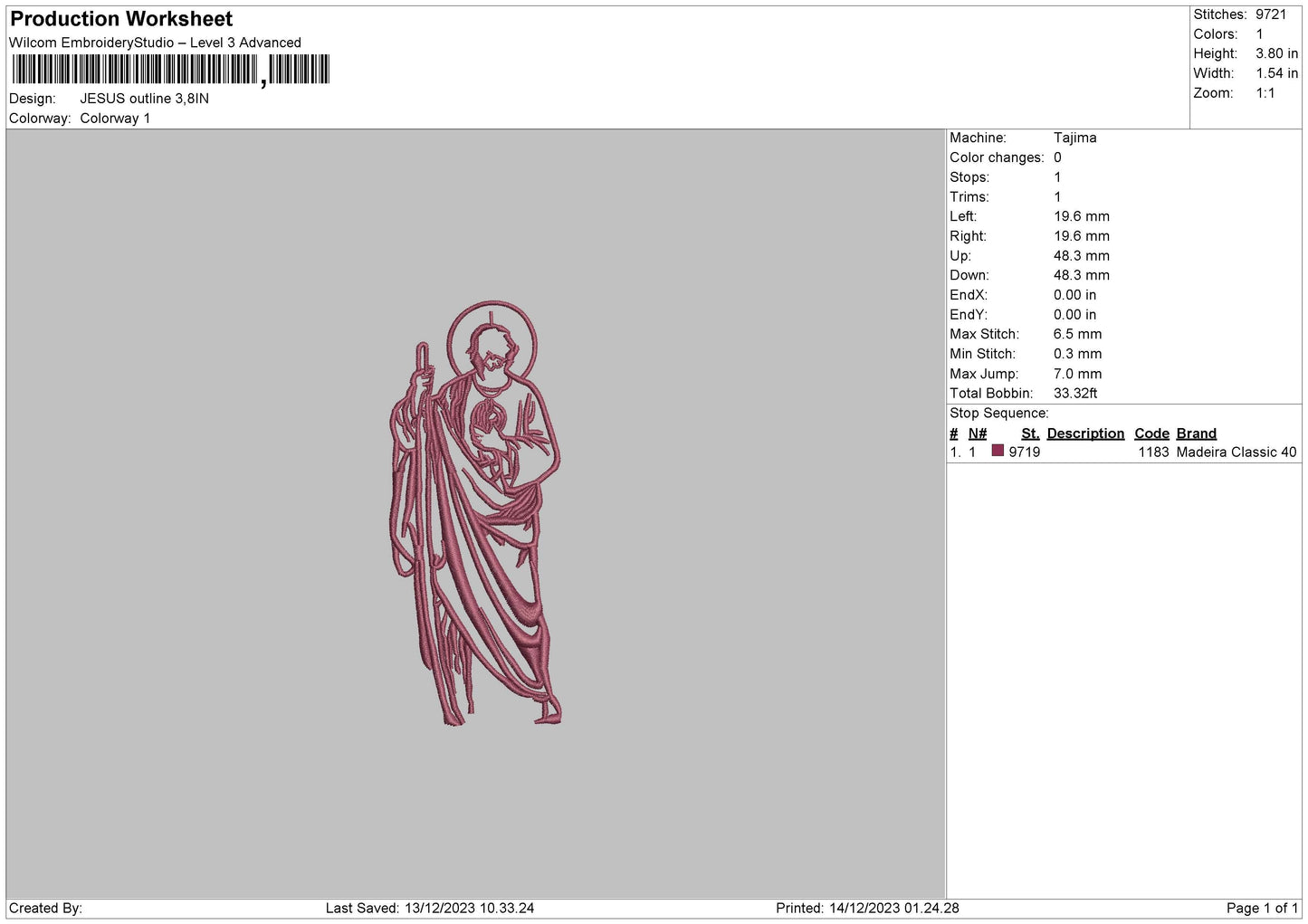Viewport: 1308px width, 924px height.
Task: Click the Stops label
Action: [969, 177]
